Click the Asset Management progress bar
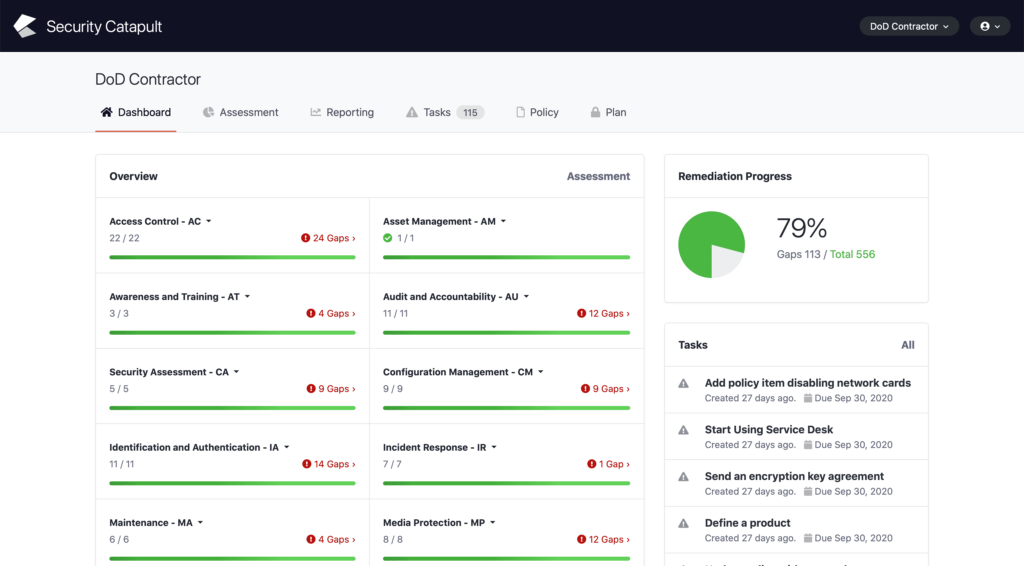 [x=506, y=257]
